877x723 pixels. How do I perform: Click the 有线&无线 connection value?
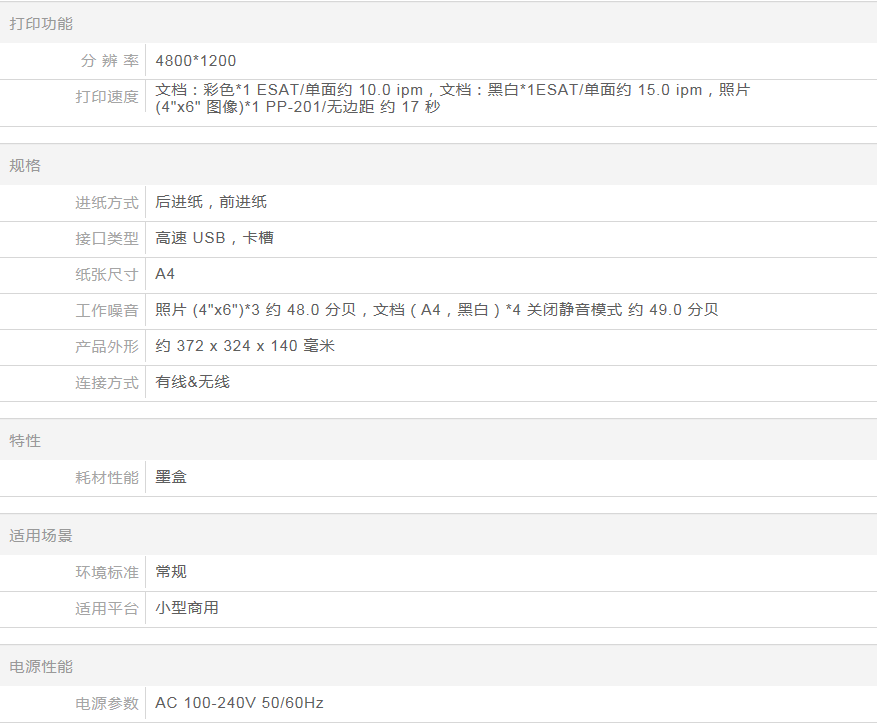[x=192, y=382]
